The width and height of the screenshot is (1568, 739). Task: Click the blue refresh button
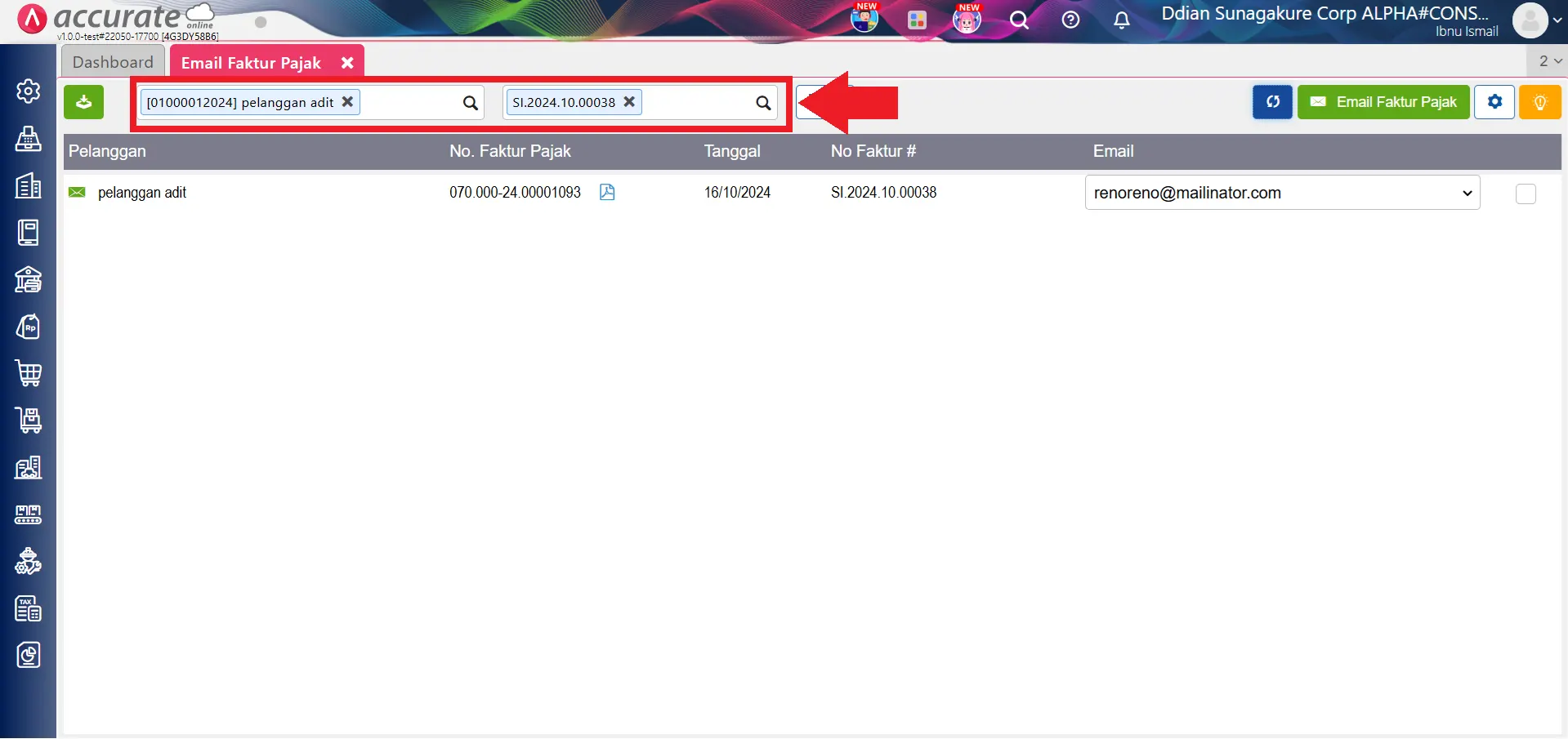pos(1272,102)
